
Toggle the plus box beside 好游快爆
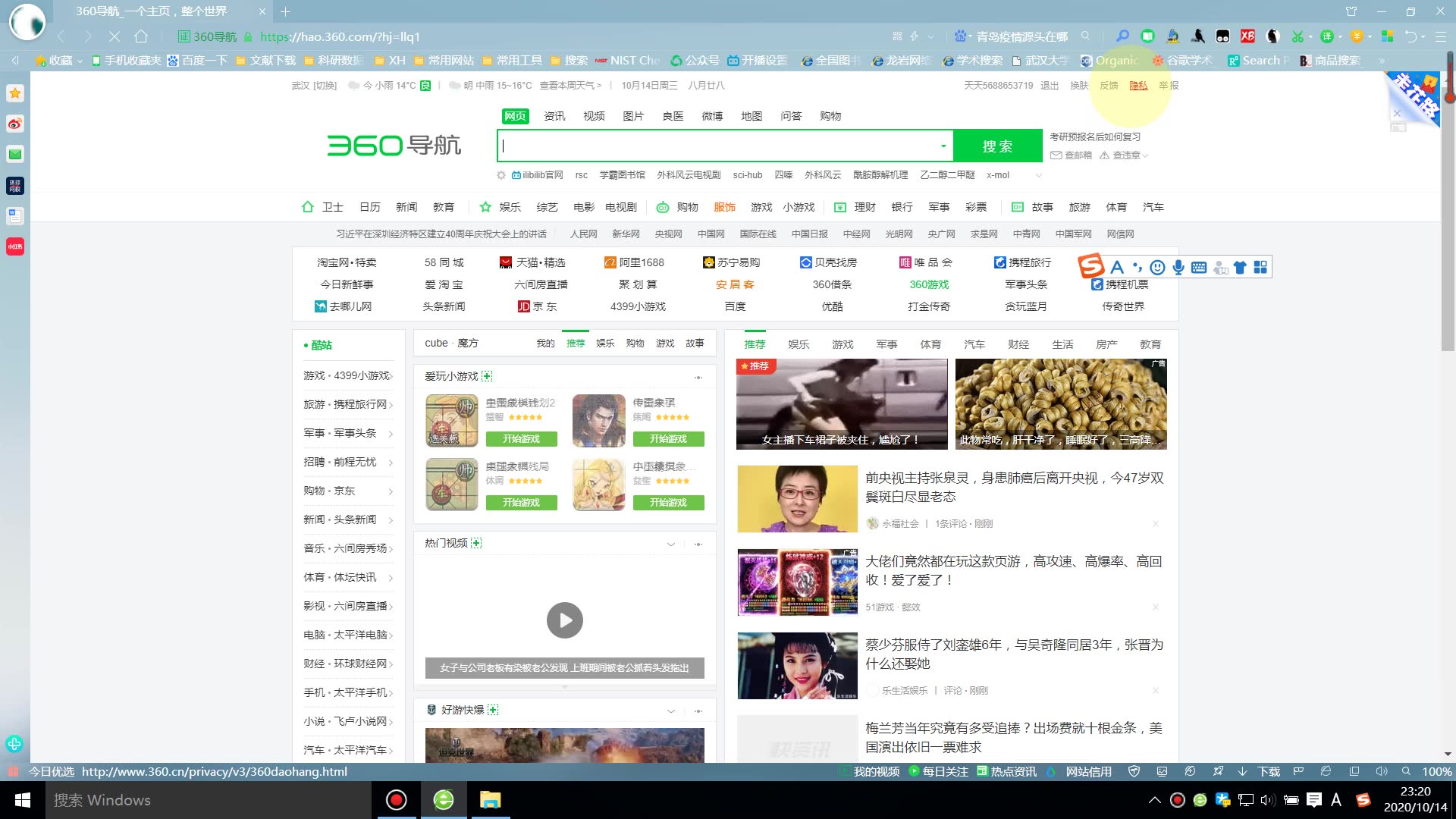(x=493, y=710)
